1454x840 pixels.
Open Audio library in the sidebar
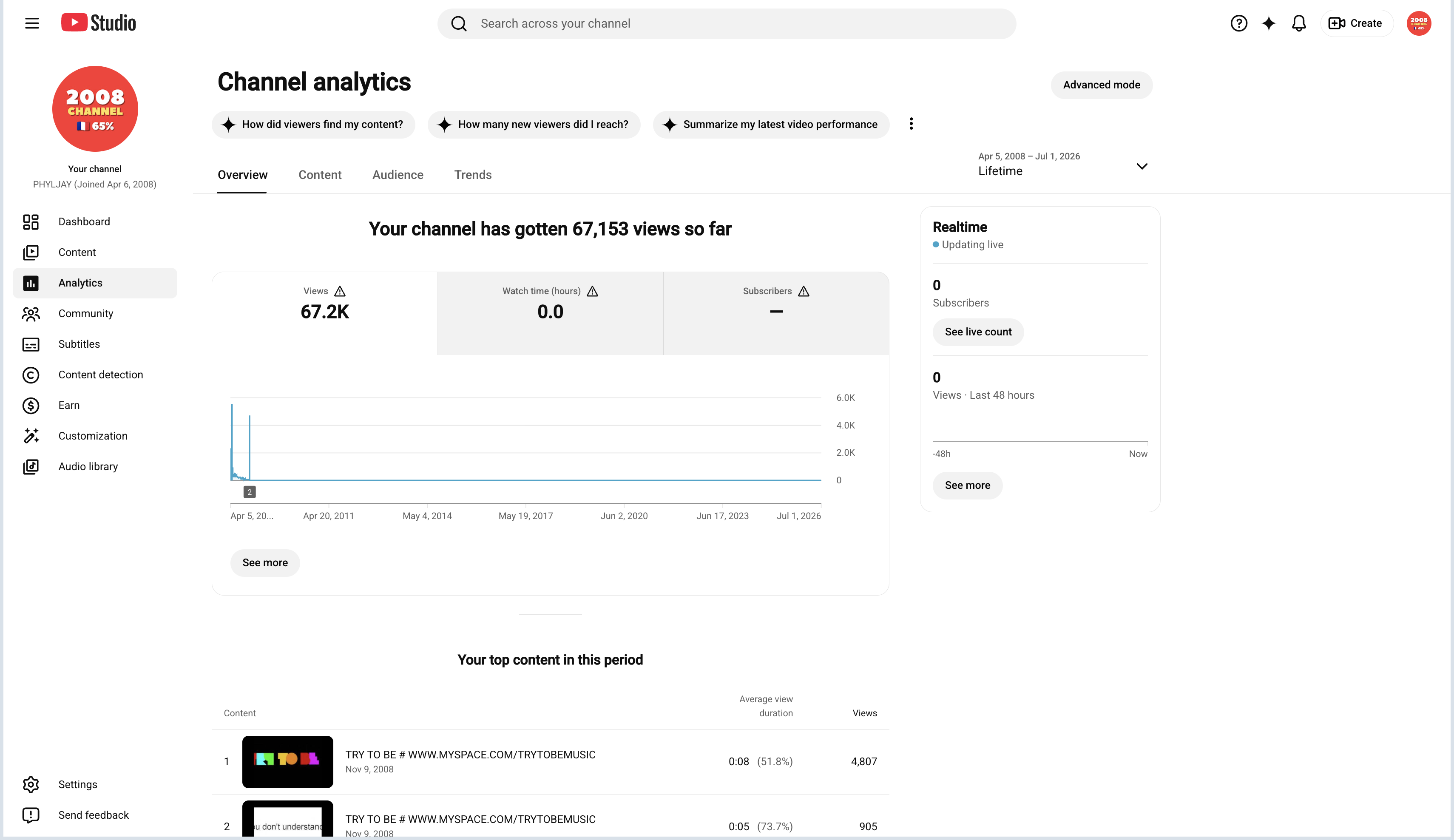pyautogui.click(x=95, y=466)
